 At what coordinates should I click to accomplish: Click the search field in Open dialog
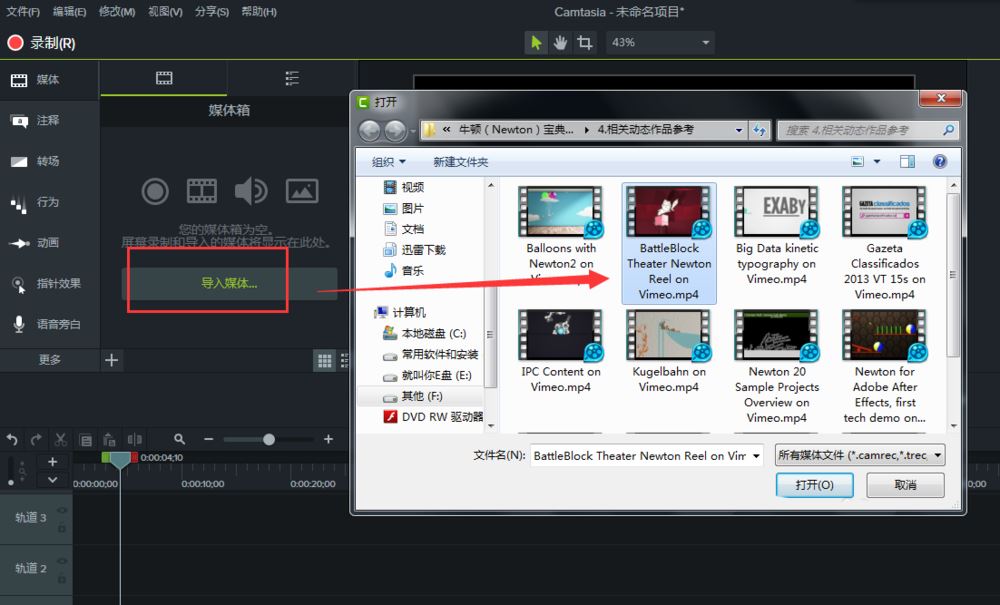[867, 130]
